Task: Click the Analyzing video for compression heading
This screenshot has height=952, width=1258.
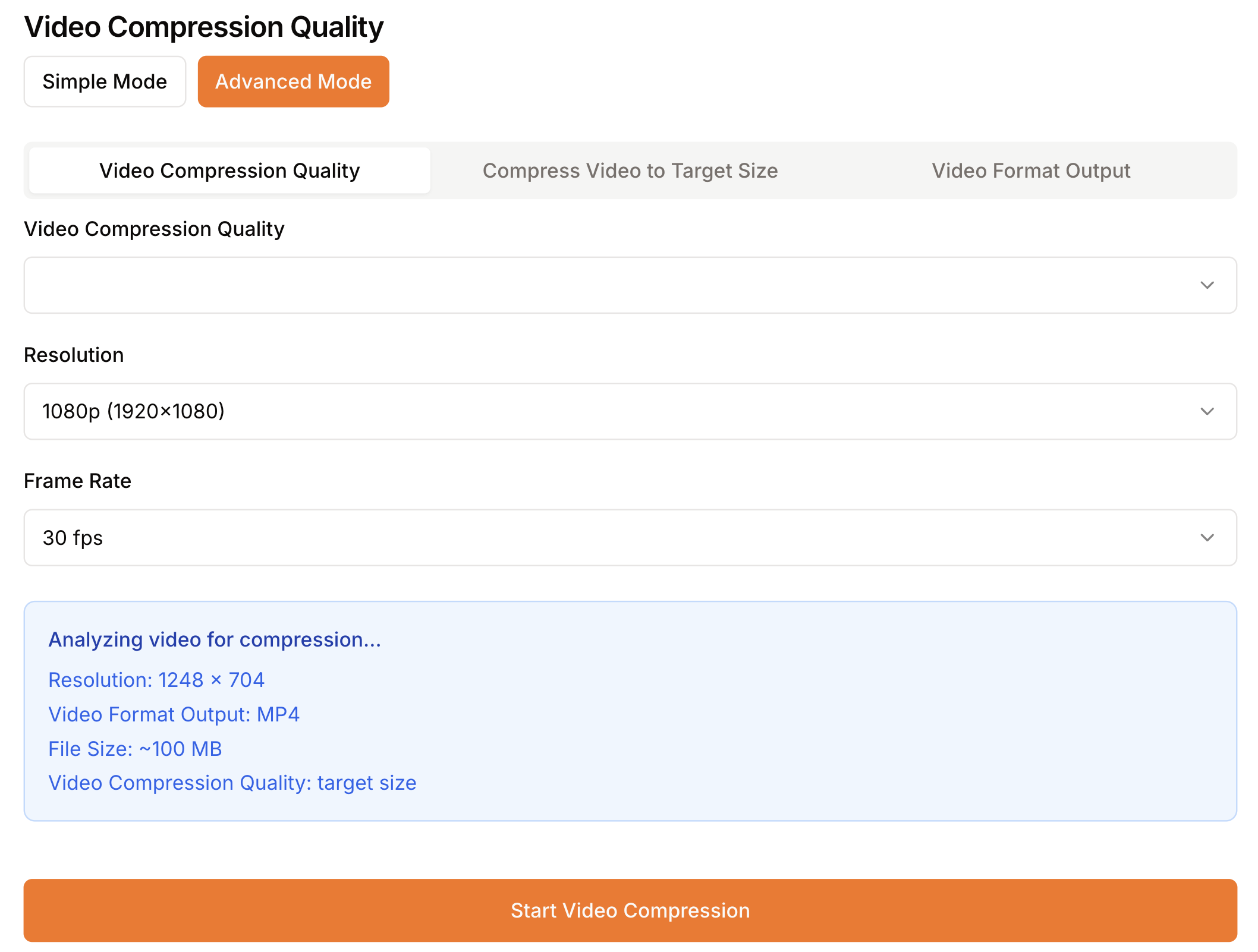Action: click(215, 640)
